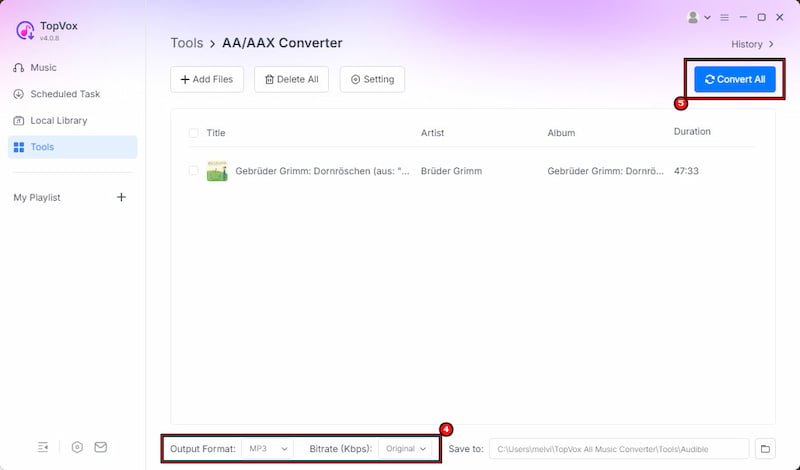Screen dimensions: 800x470
Task: Click the Title column header
Action: point(216,133)
